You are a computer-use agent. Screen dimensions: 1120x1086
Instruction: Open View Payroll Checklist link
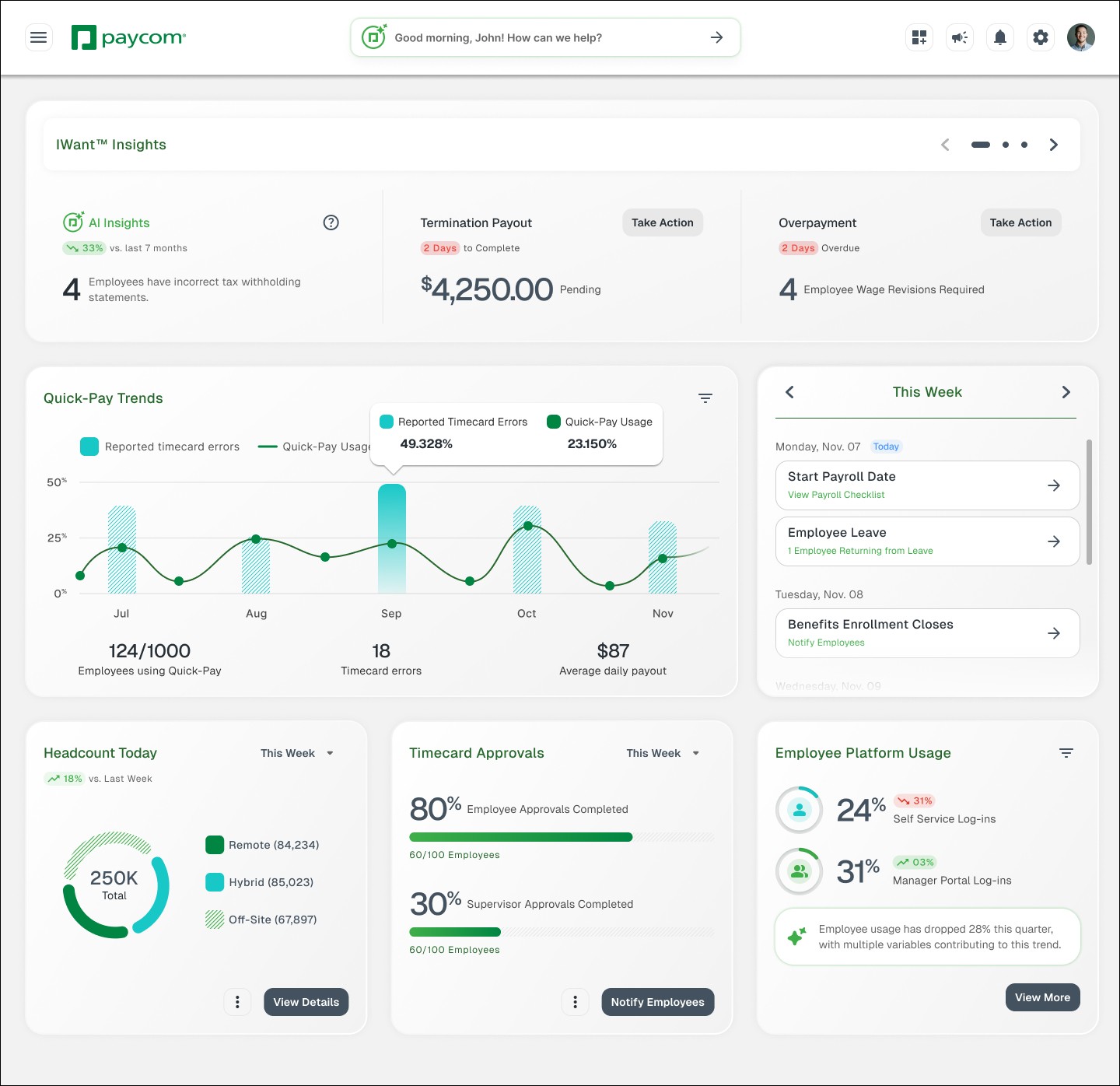(836, 495)
